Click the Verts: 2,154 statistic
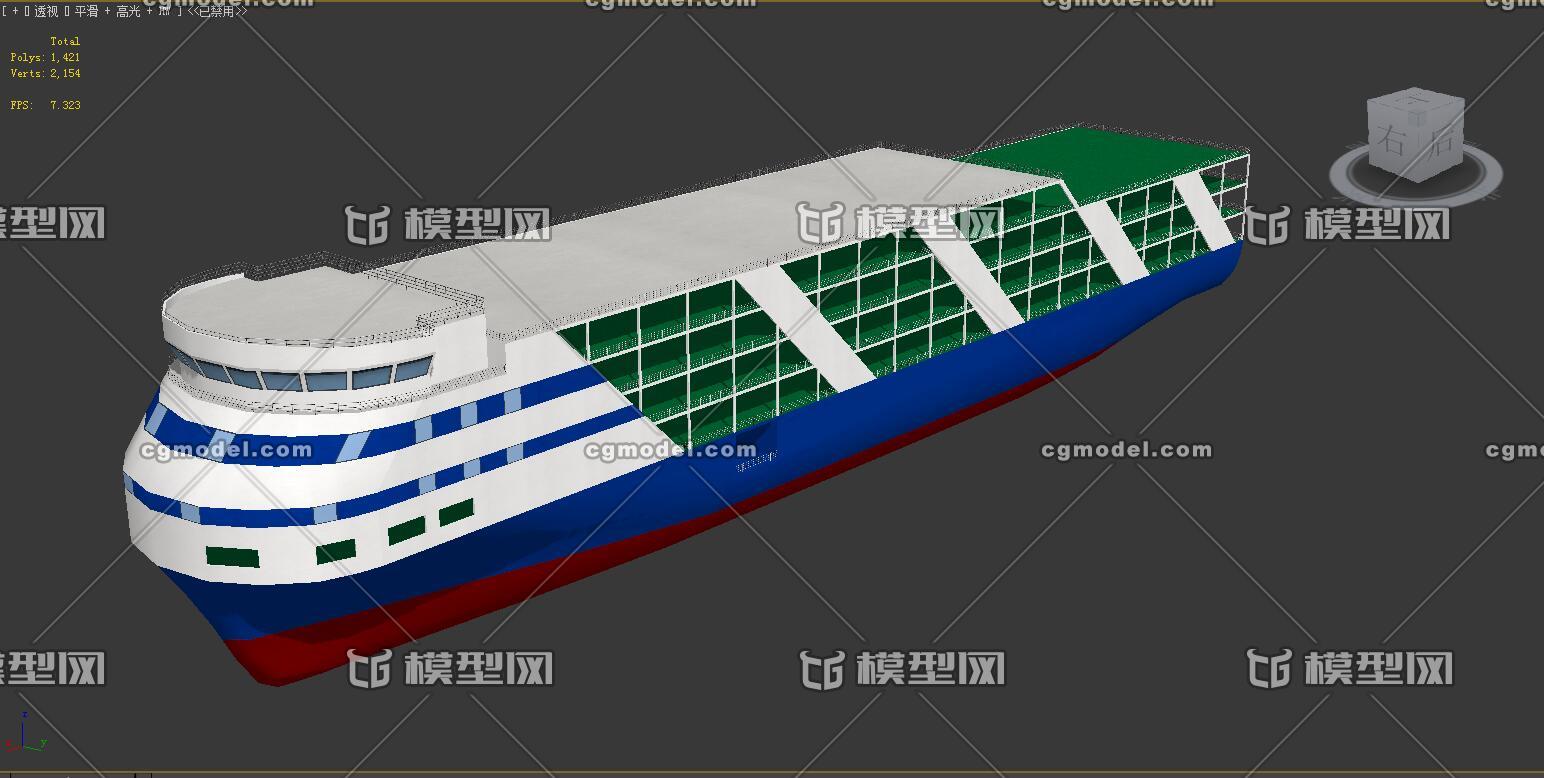Screen dimensions: 1544x778 point(45,73)
